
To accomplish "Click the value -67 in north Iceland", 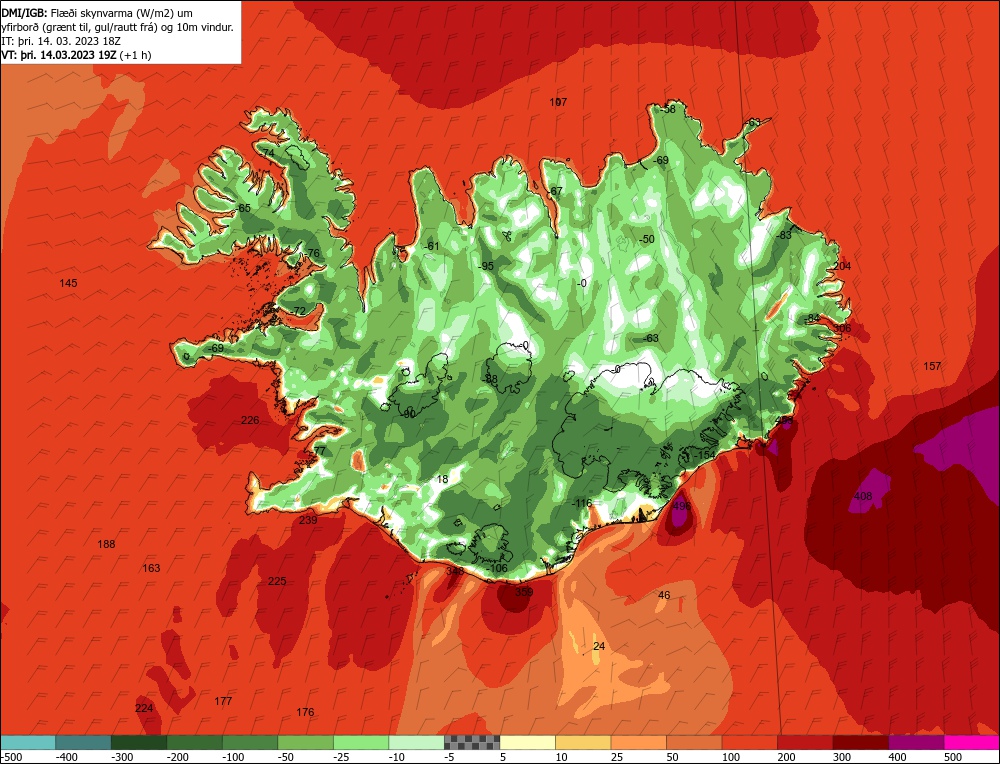I will [x=555, y=191].
